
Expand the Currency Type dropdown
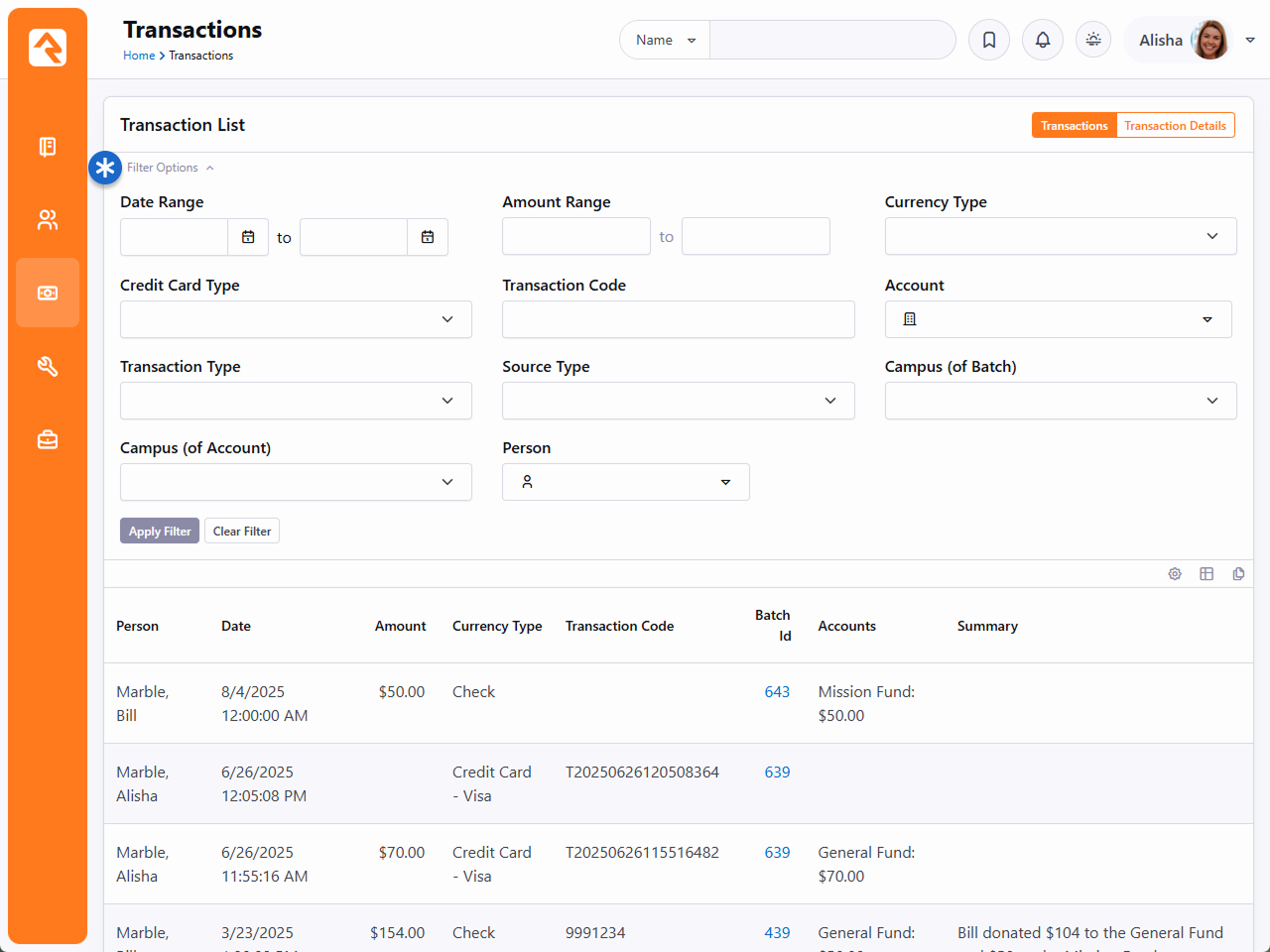(x=1060, y=236)
